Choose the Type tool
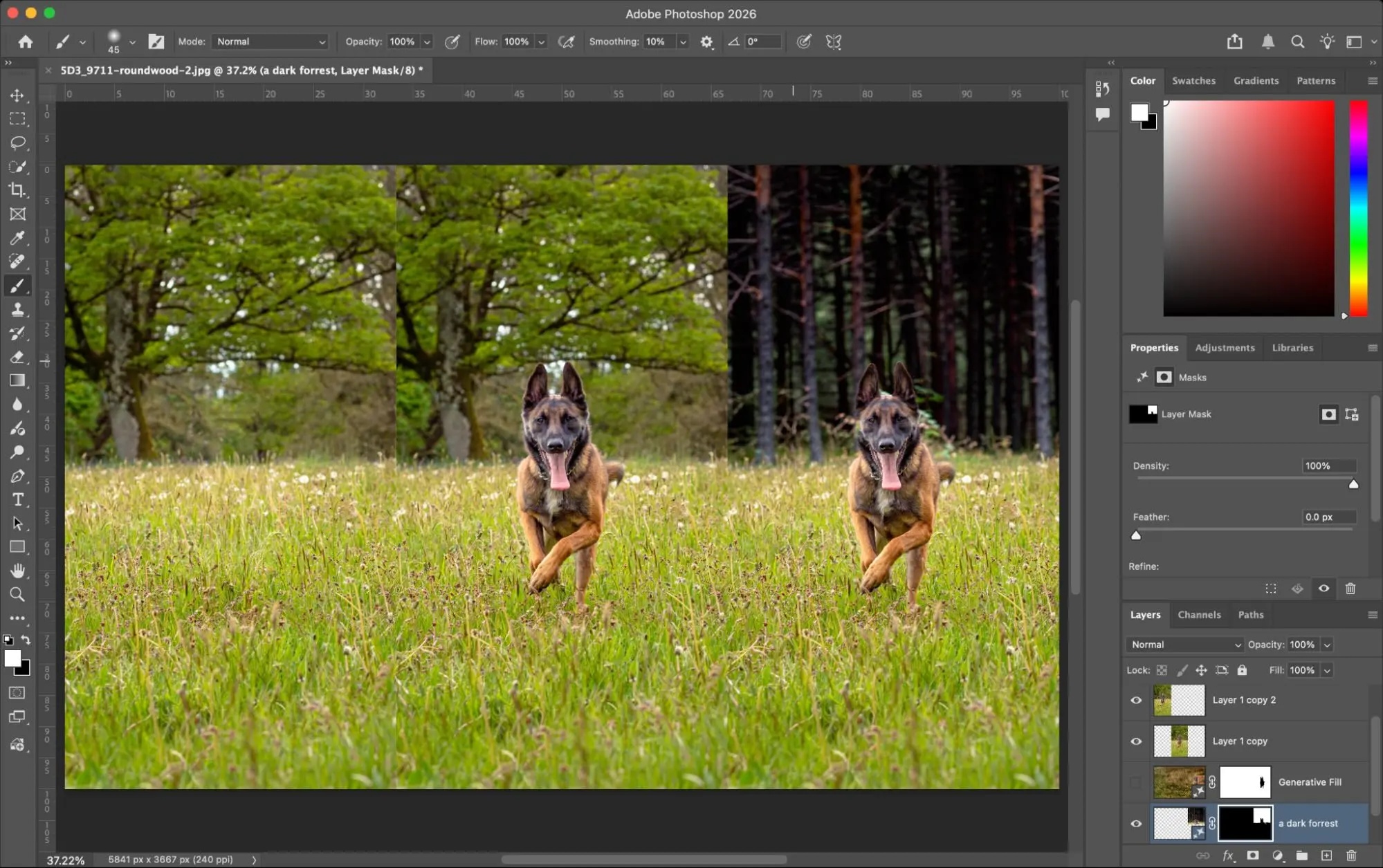The image size is (1383, 868). coord(17,499)
